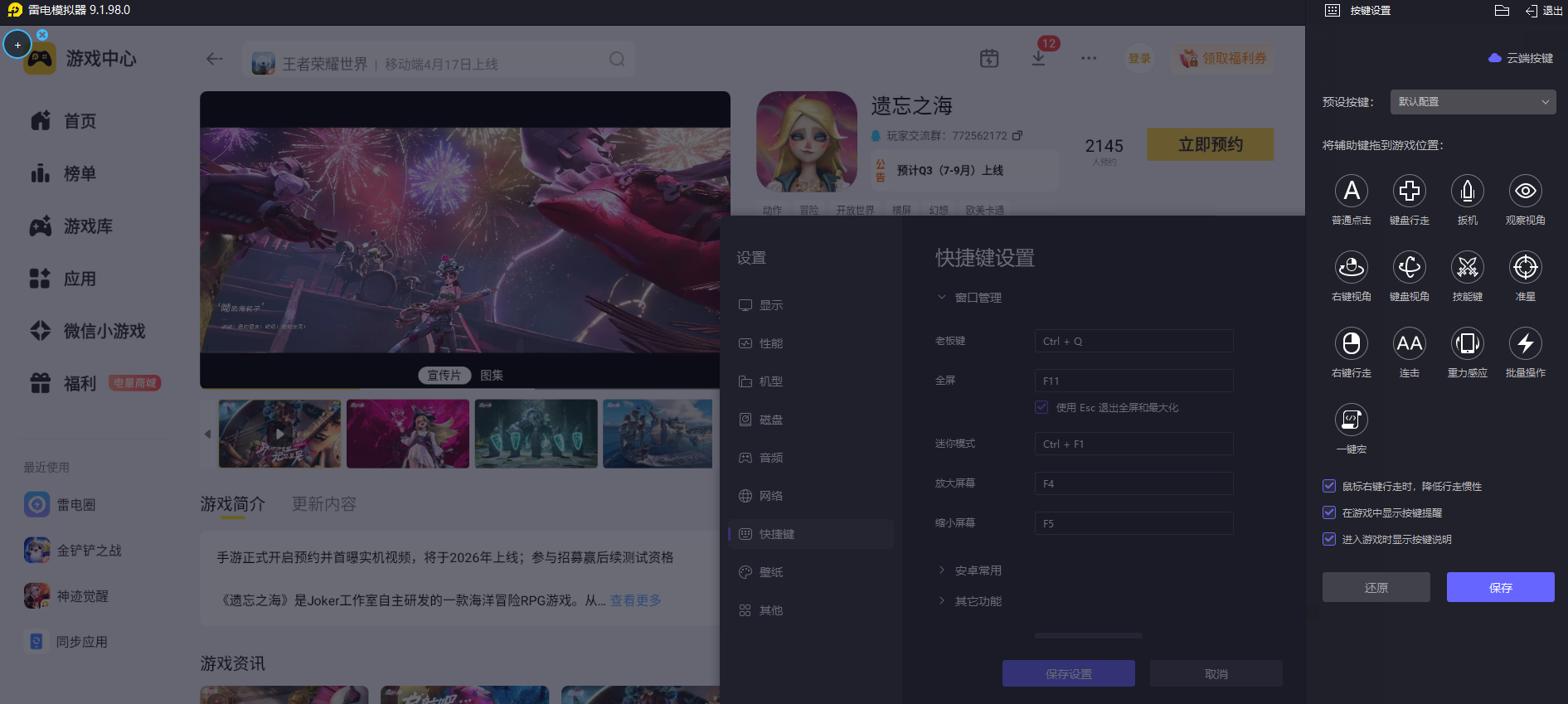
Task: Choose the 观察视角 eye icon
Action: coord(1525,192)
